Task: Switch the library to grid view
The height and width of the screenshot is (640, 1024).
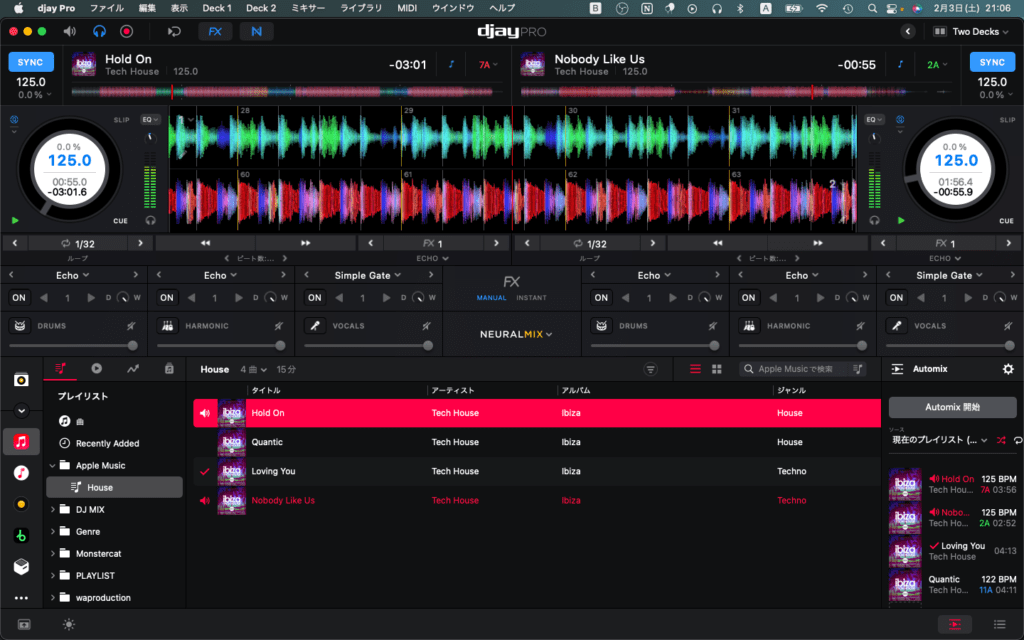Action: click(x=716, y=370)
